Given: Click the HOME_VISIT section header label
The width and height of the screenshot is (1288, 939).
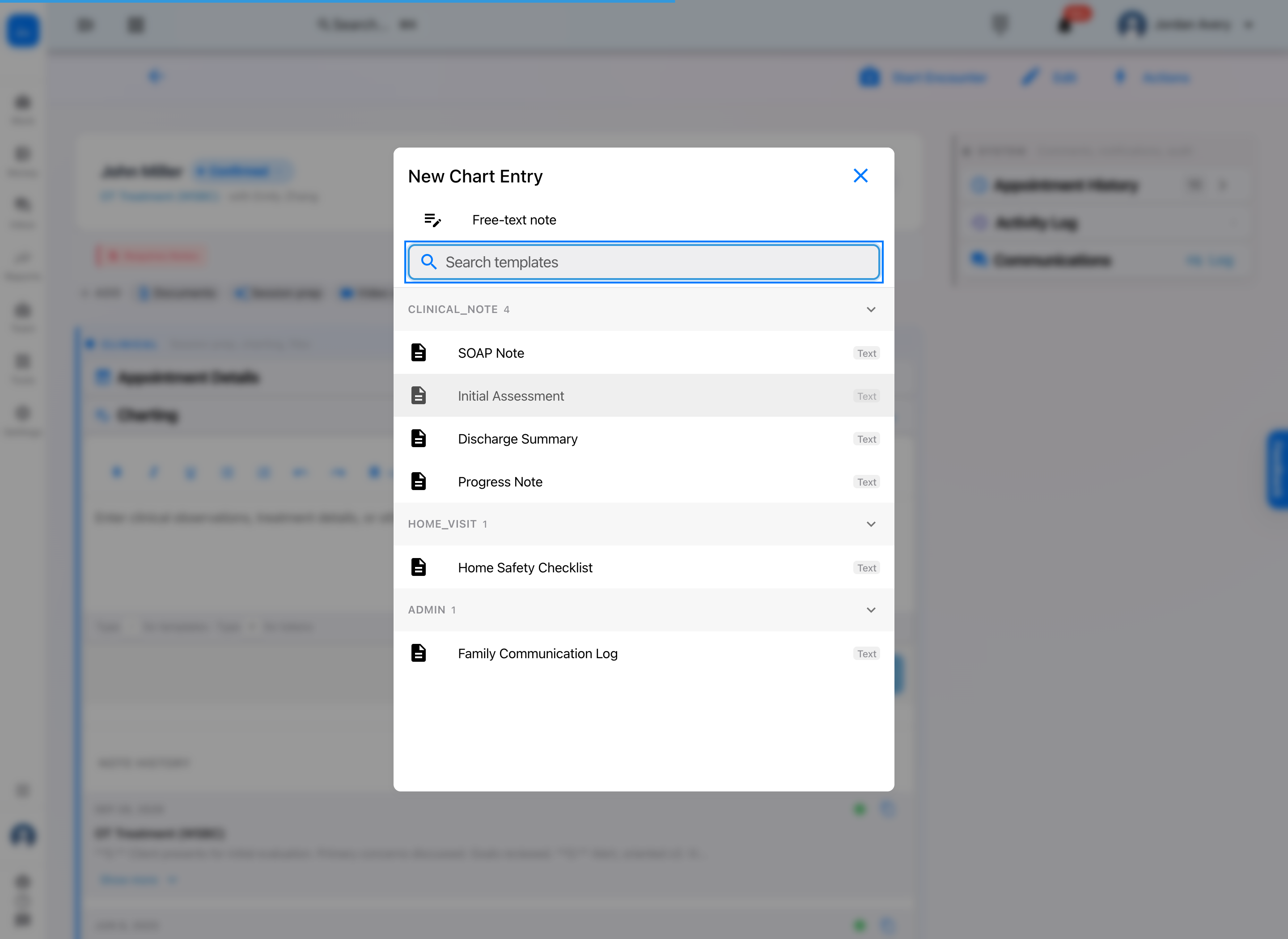Looking at the screenshot, I should [x=442, y=524].
